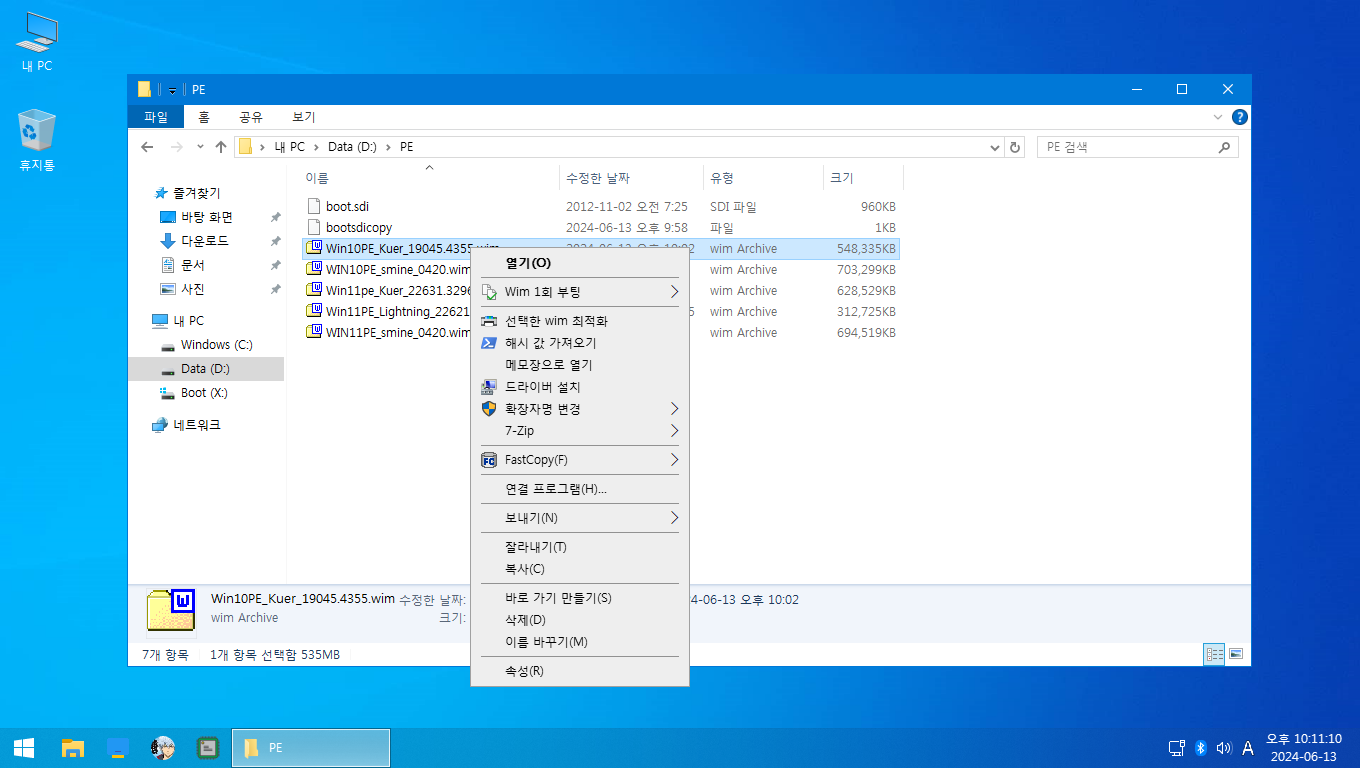Viewport: 1360px width, 768px height.
Task: Click the Data (D:) breadcrumb in the address bar
Action: tap(352, 147)
